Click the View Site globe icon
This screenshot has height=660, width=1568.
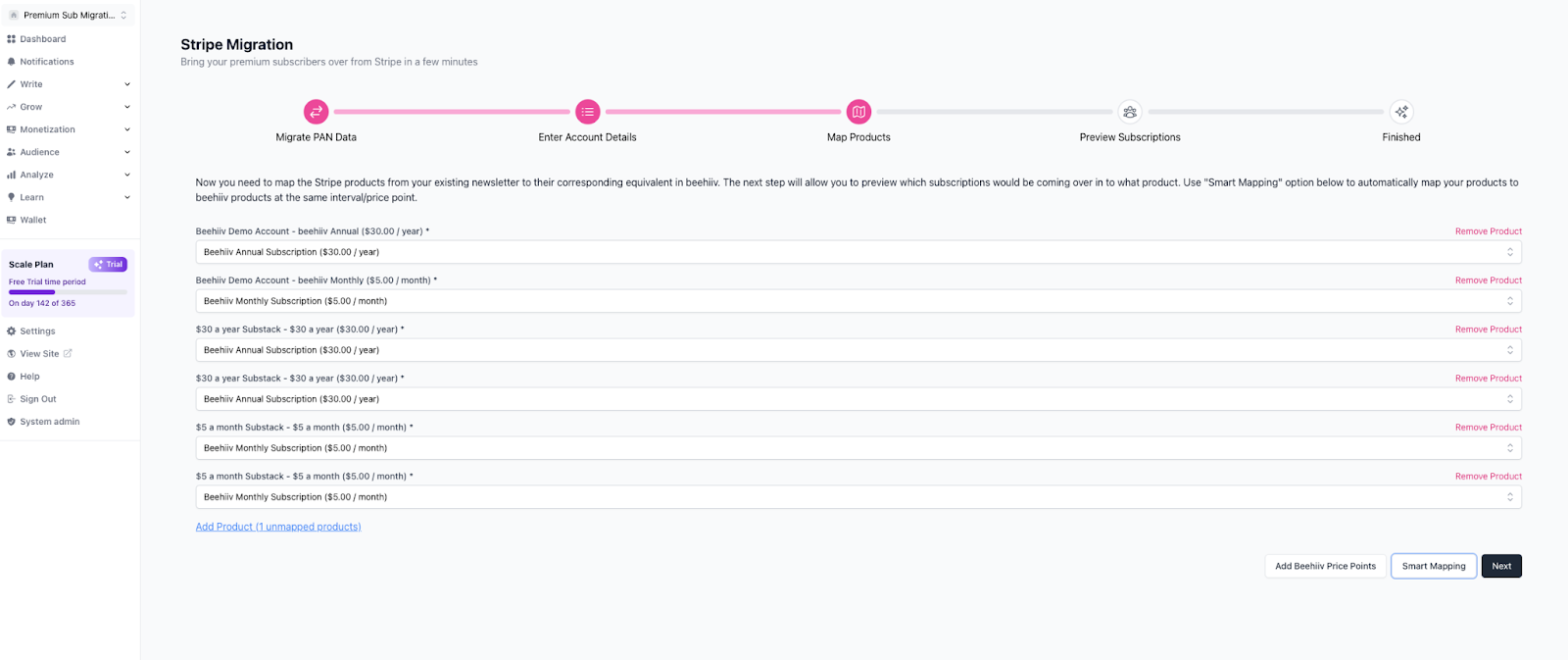(x=11, y=354)
